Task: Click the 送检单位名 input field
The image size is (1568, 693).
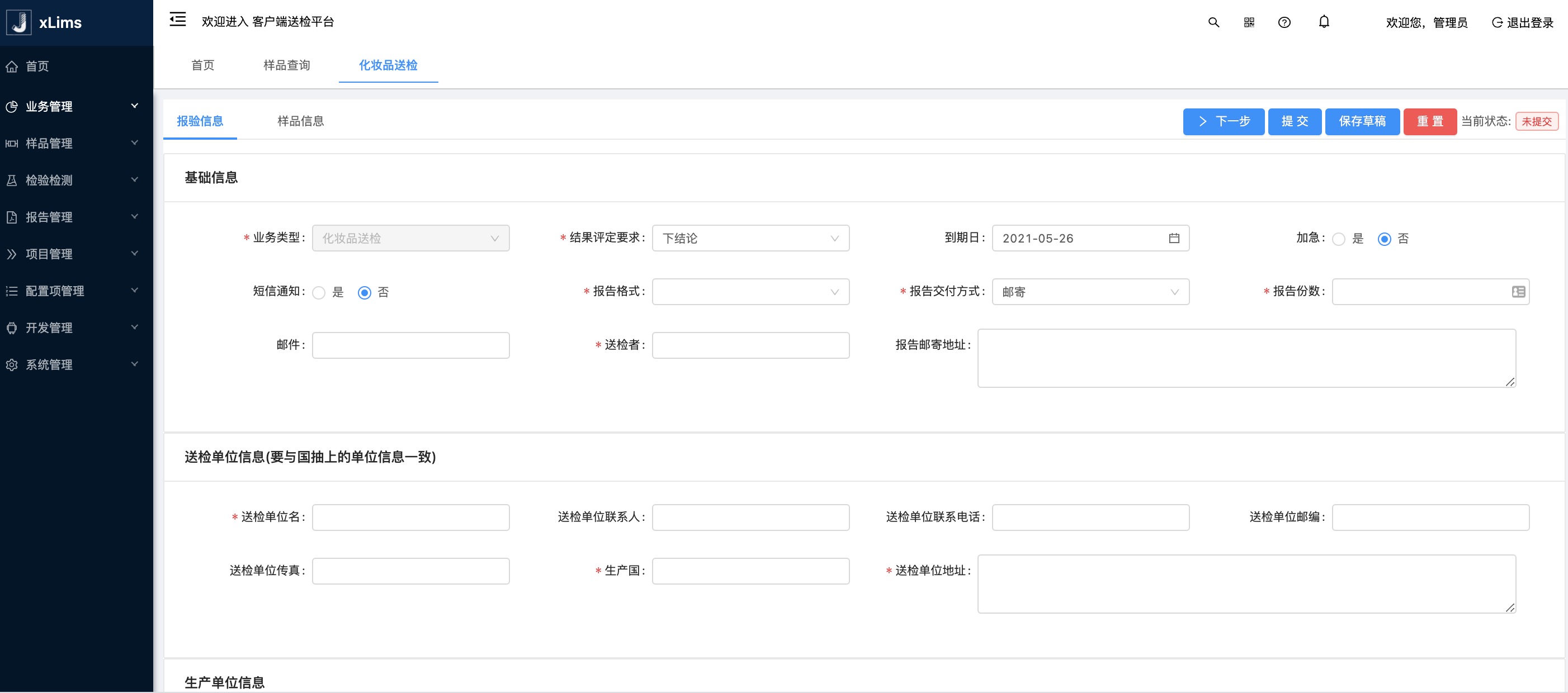Action: (x=410, y=517)
